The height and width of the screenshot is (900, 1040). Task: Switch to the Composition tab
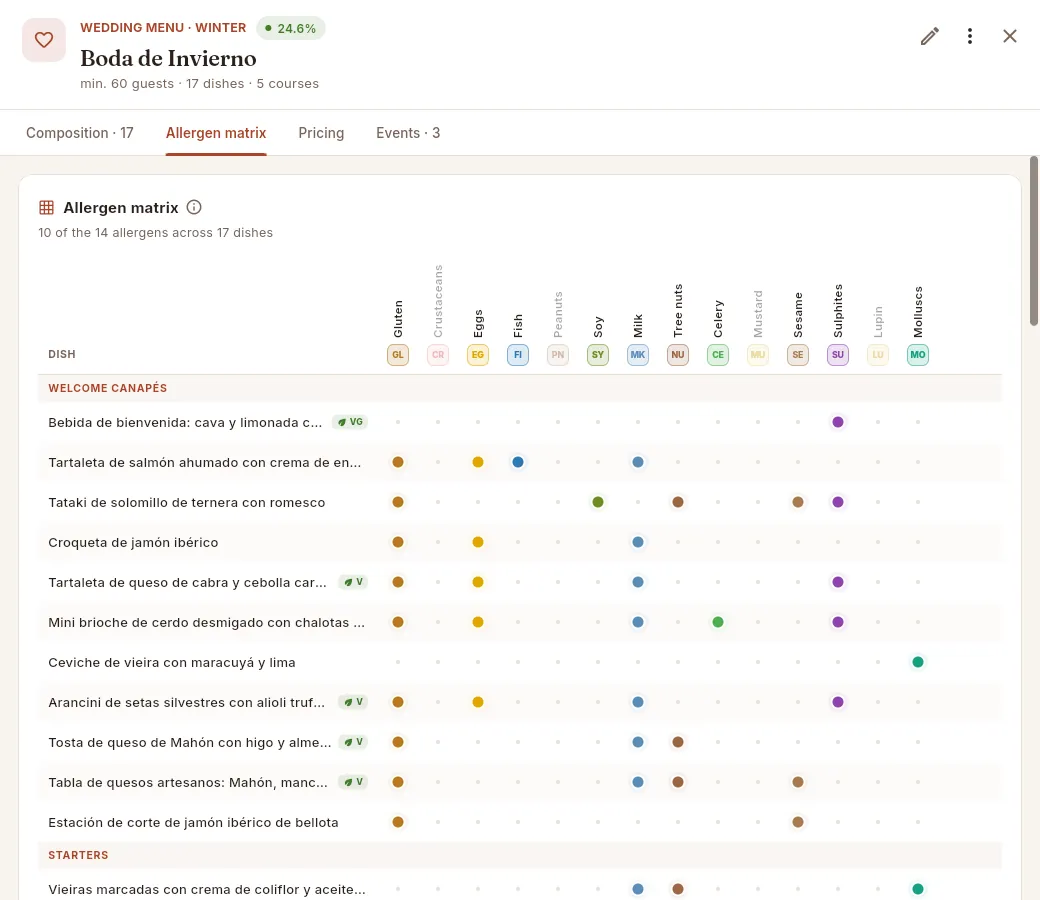[80, 133]
